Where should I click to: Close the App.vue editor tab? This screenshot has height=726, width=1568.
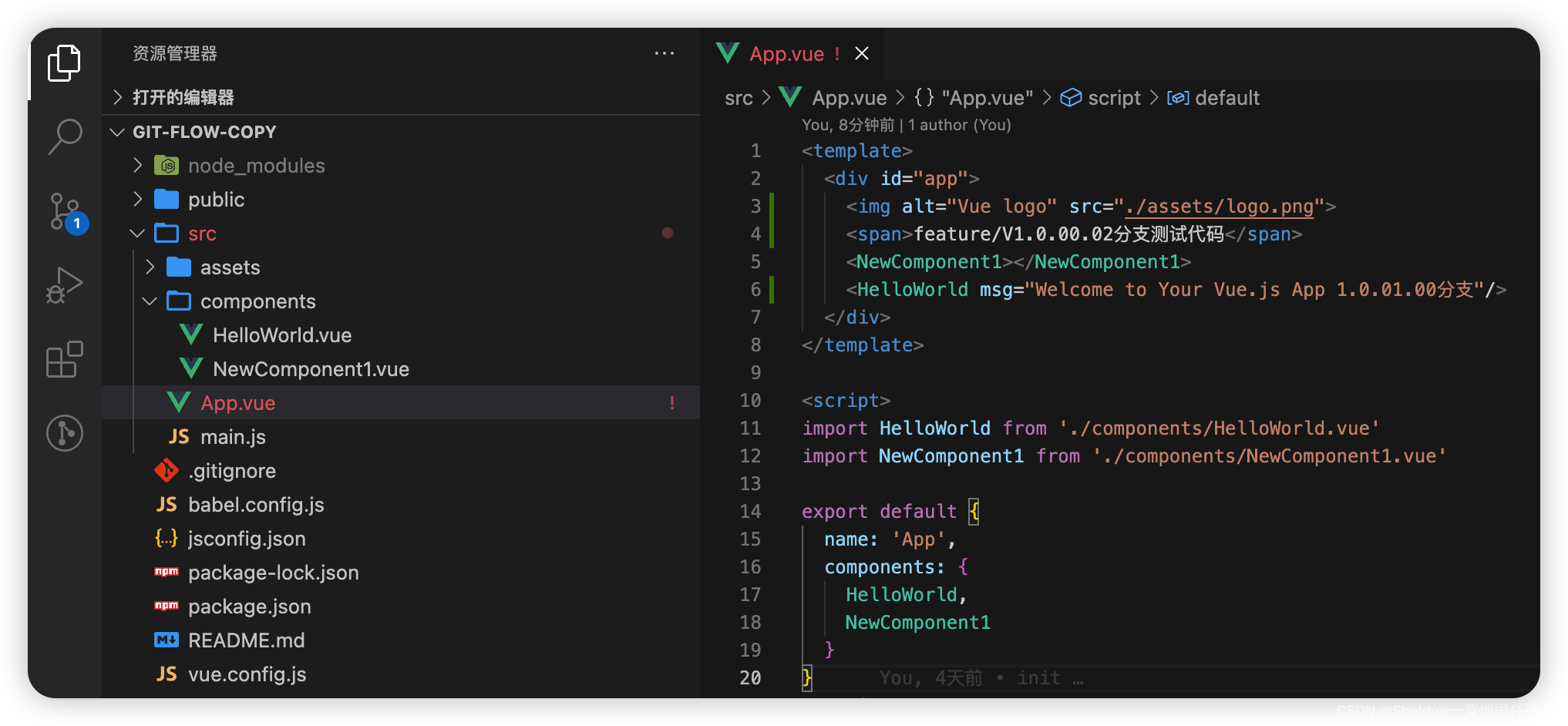862,53
